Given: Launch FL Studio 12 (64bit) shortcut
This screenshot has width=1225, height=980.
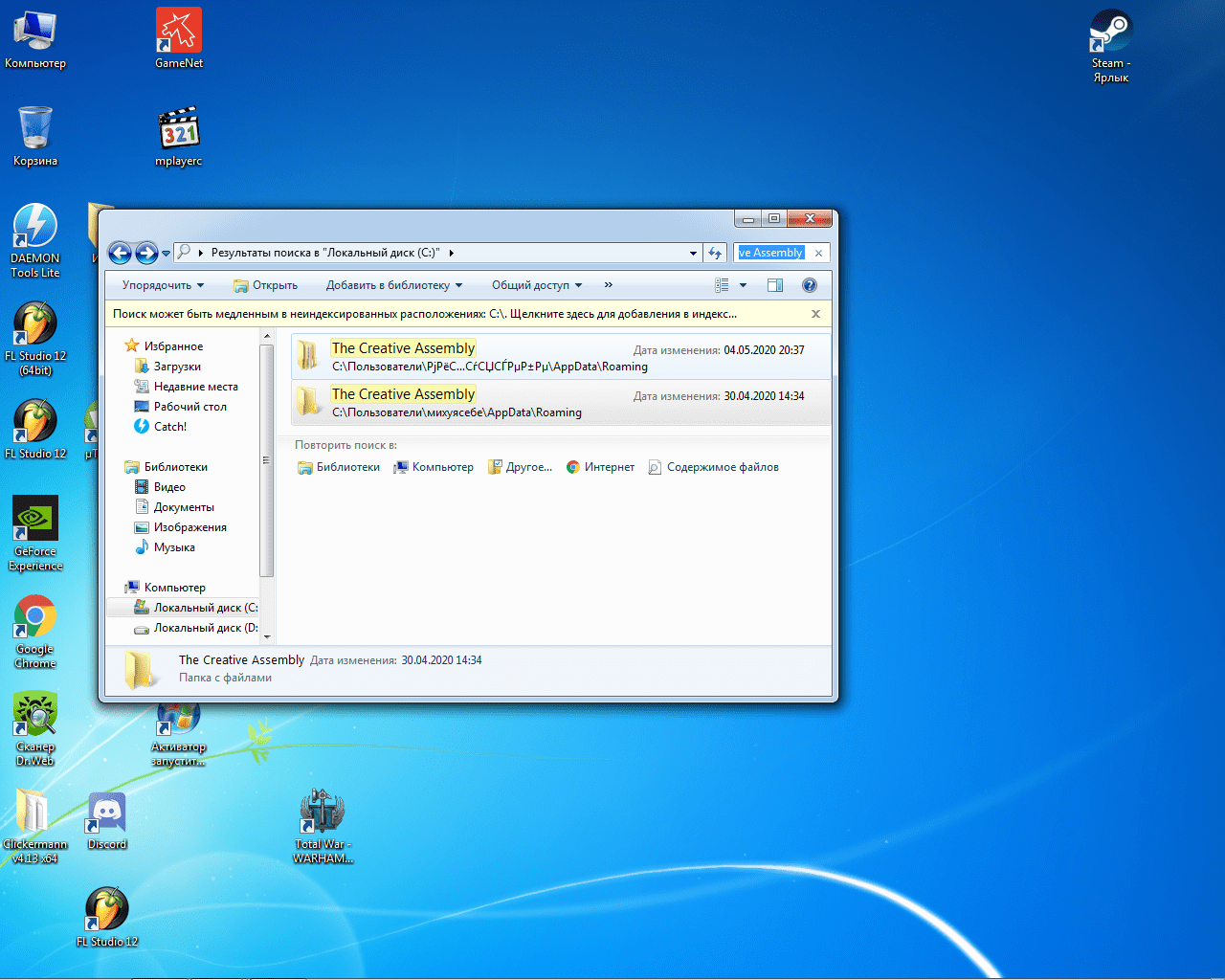Looking at the screenshot, I should pos(35,339).
